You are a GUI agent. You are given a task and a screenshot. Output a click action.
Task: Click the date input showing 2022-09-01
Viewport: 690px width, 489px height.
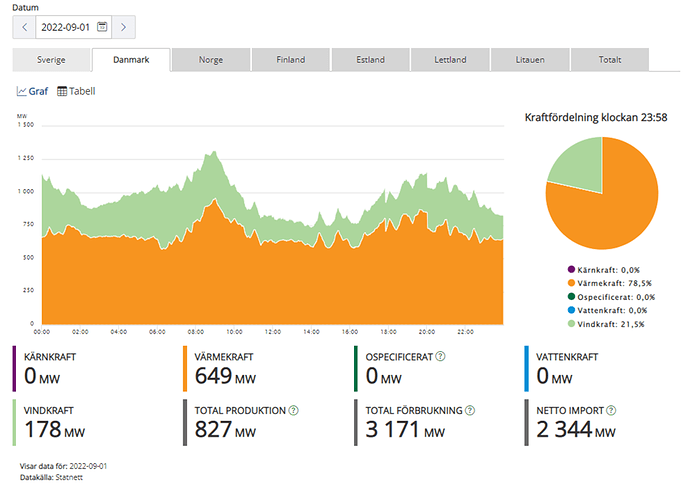pos(65,27)
